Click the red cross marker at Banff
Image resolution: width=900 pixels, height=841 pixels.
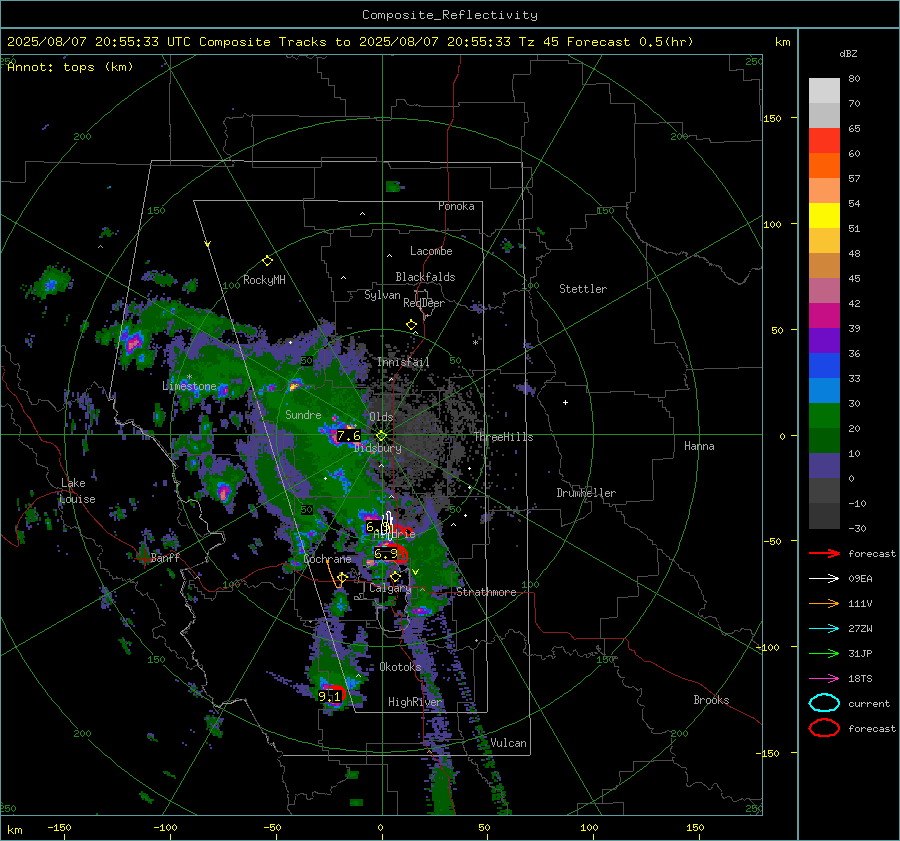tap(144, 557)
